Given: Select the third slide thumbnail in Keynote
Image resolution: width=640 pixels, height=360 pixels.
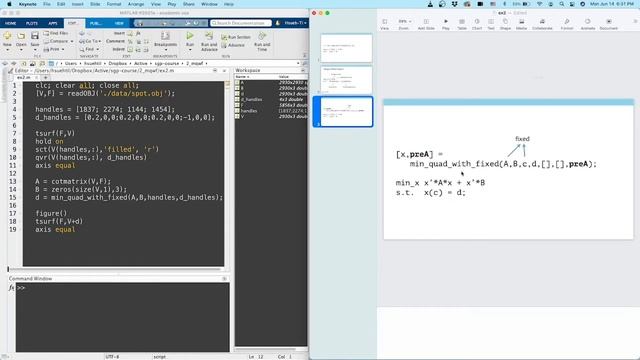Looking at the screenshot, I should (346, 112).
